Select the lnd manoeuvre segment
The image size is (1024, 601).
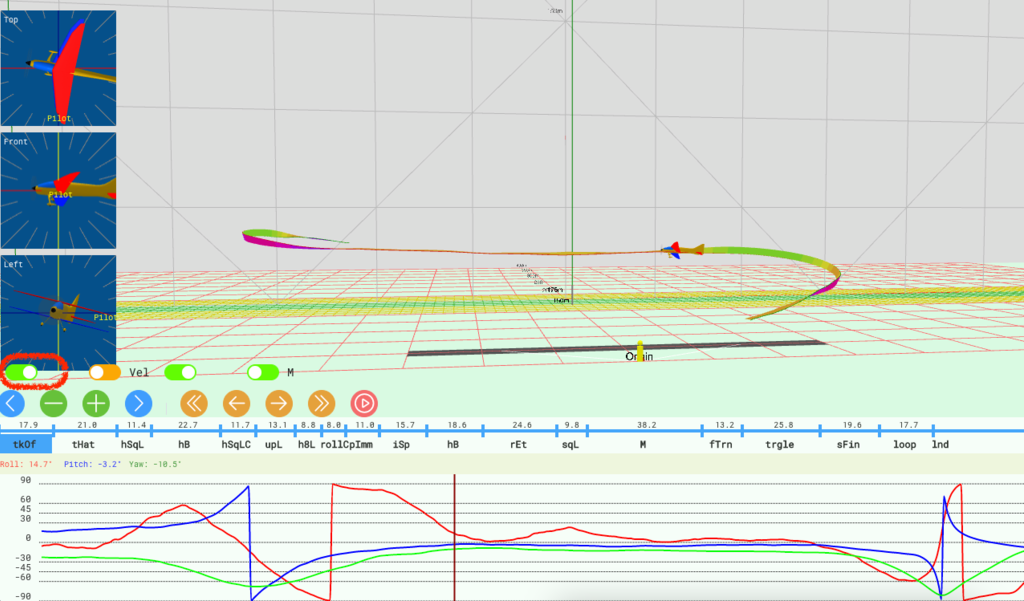[x=940, y=444]
